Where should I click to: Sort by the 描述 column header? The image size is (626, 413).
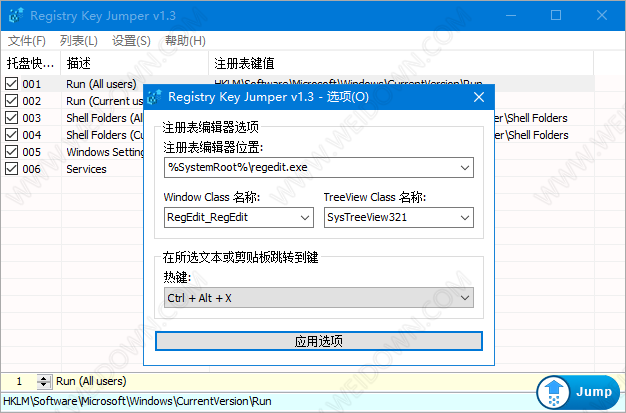(x=135, y=63)
